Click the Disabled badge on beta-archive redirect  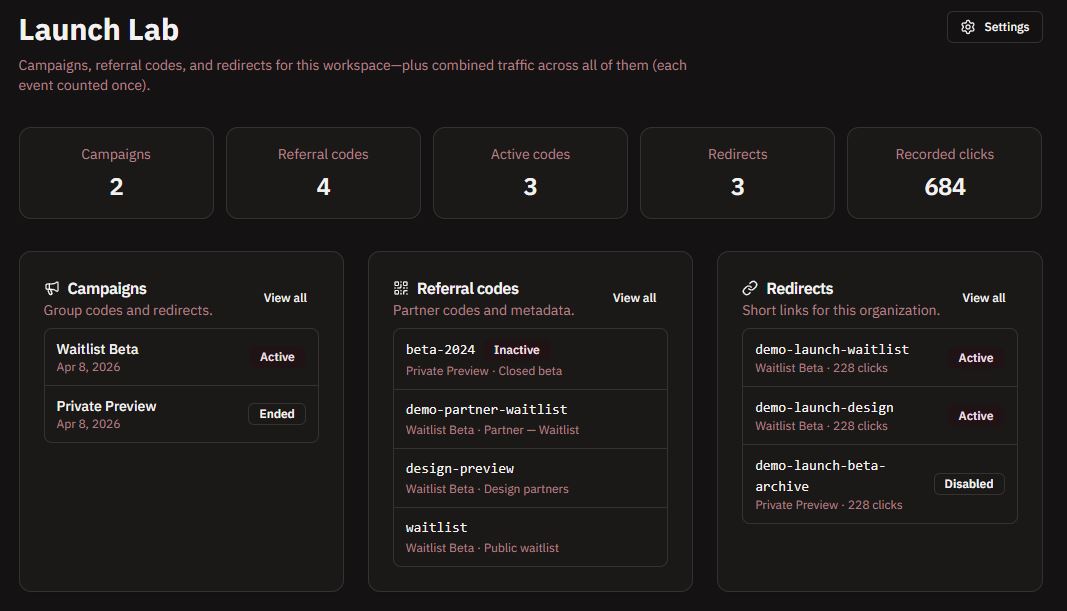(x=968, y=484)
